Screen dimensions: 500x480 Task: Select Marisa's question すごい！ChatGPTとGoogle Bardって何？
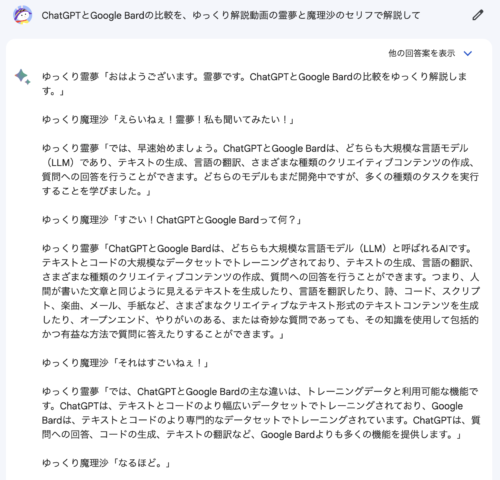pyautogui.click(x=172, y=220)
